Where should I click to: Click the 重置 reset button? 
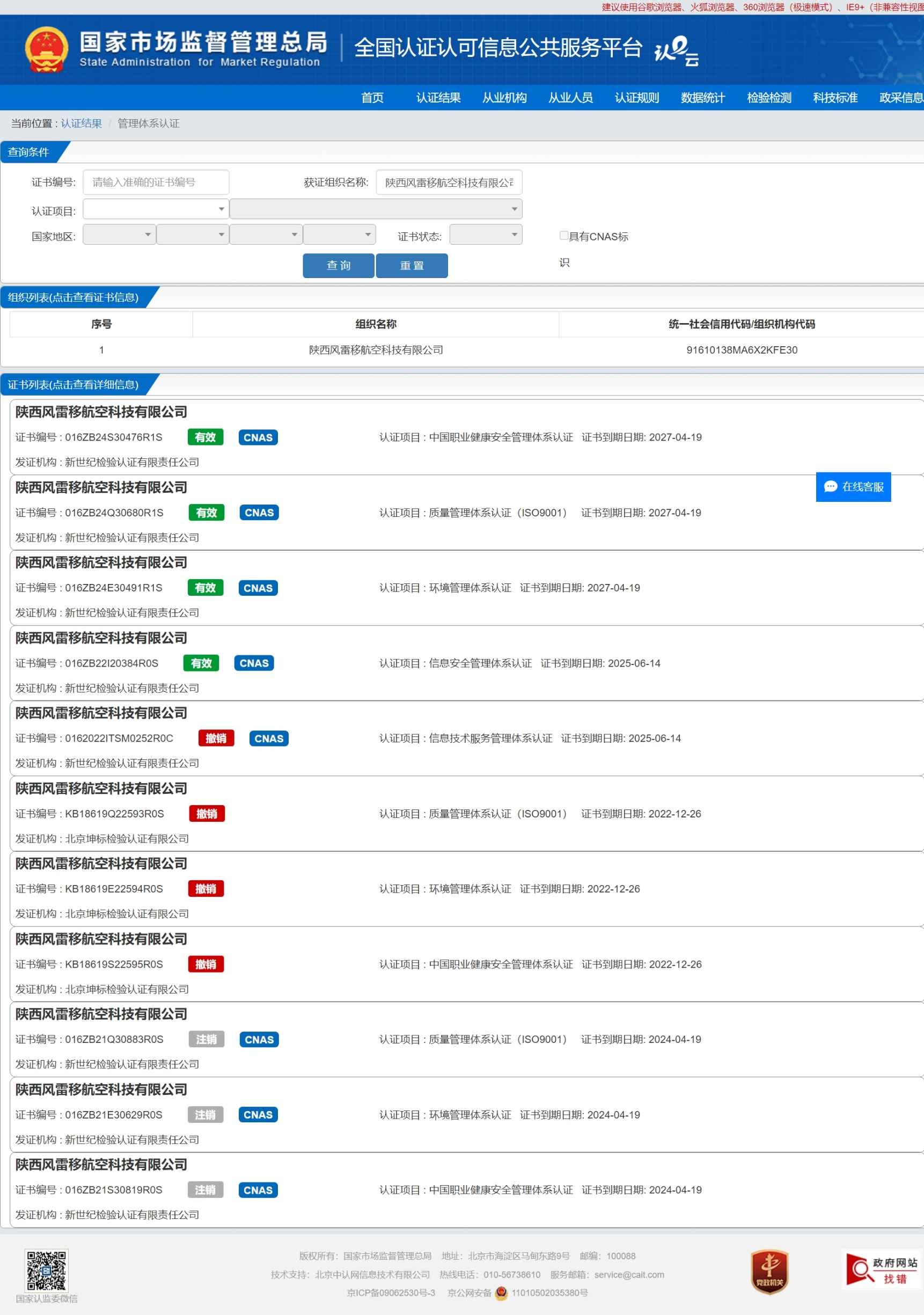pyautogui.click(x=412, y=266)
